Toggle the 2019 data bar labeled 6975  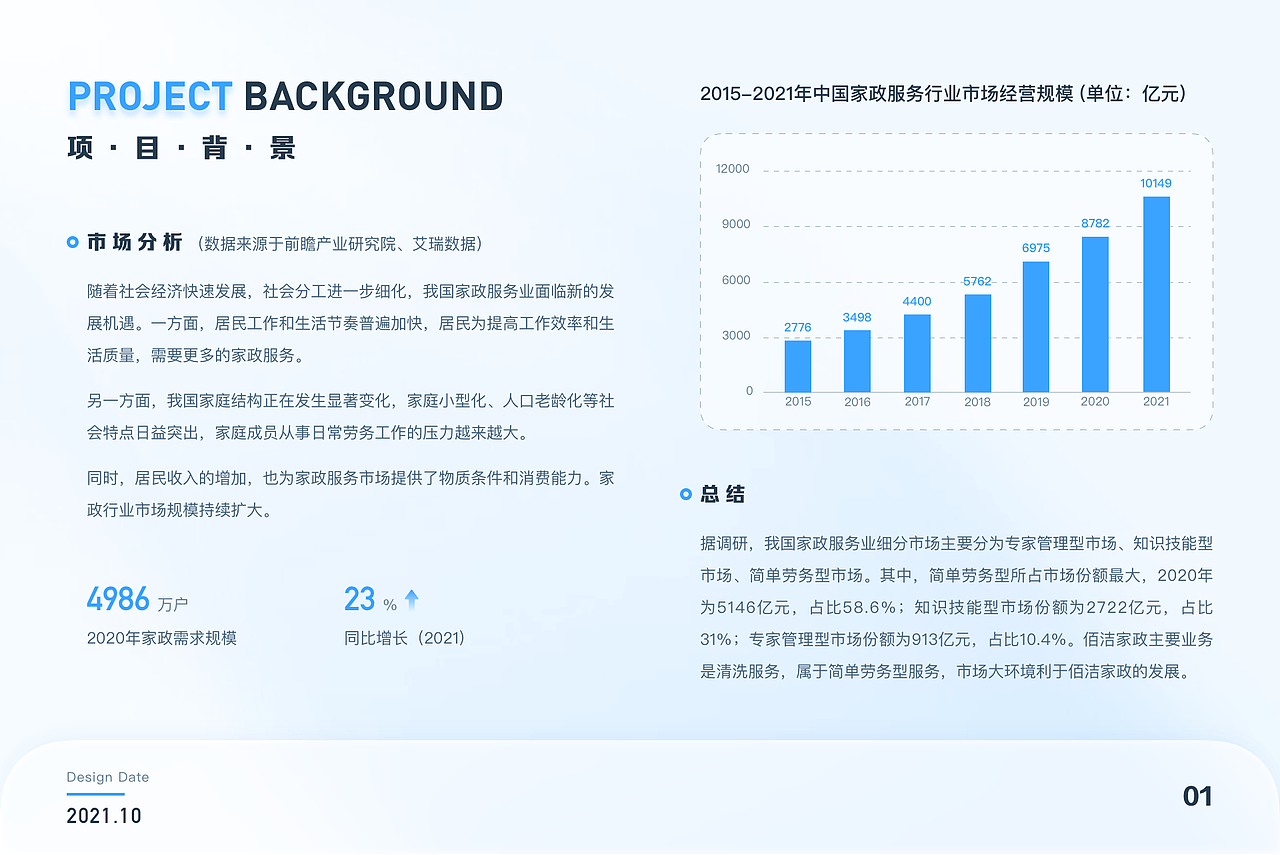pyautogui.click(x=1036, y=328)
